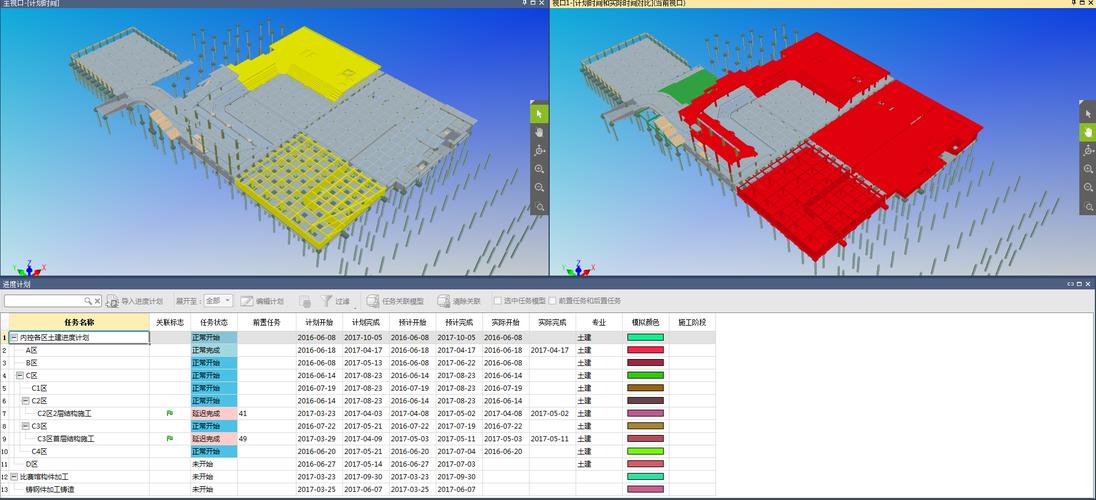Click 延迟完成 status for C2区2层结构施工
1096x500 pixels.
[214, 413]
